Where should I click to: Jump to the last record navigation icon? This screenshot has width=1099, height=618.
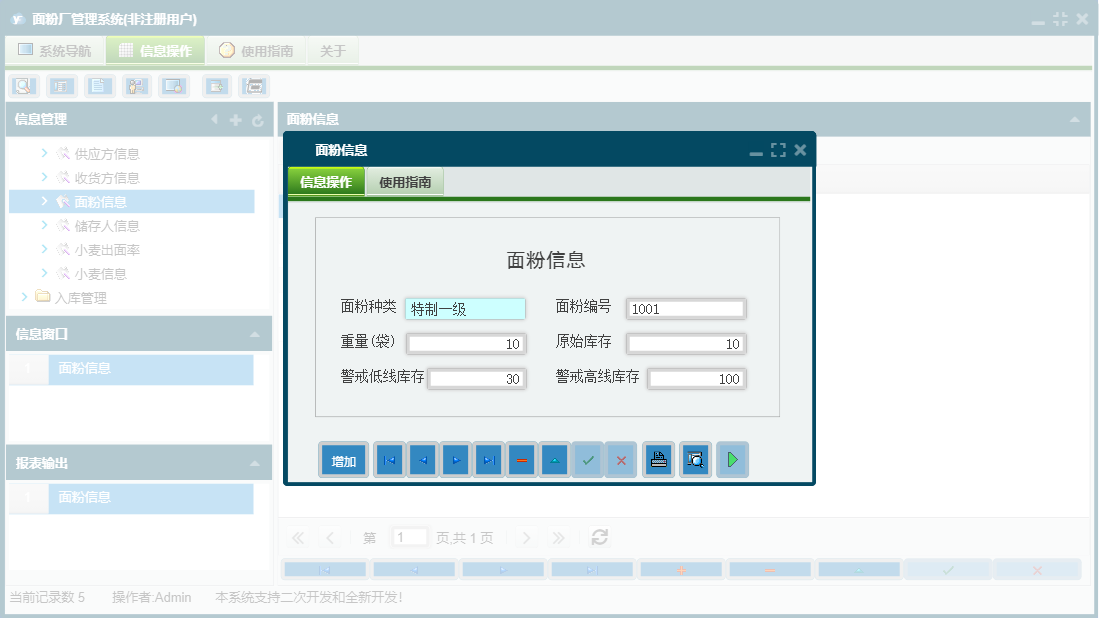(488, 460)
